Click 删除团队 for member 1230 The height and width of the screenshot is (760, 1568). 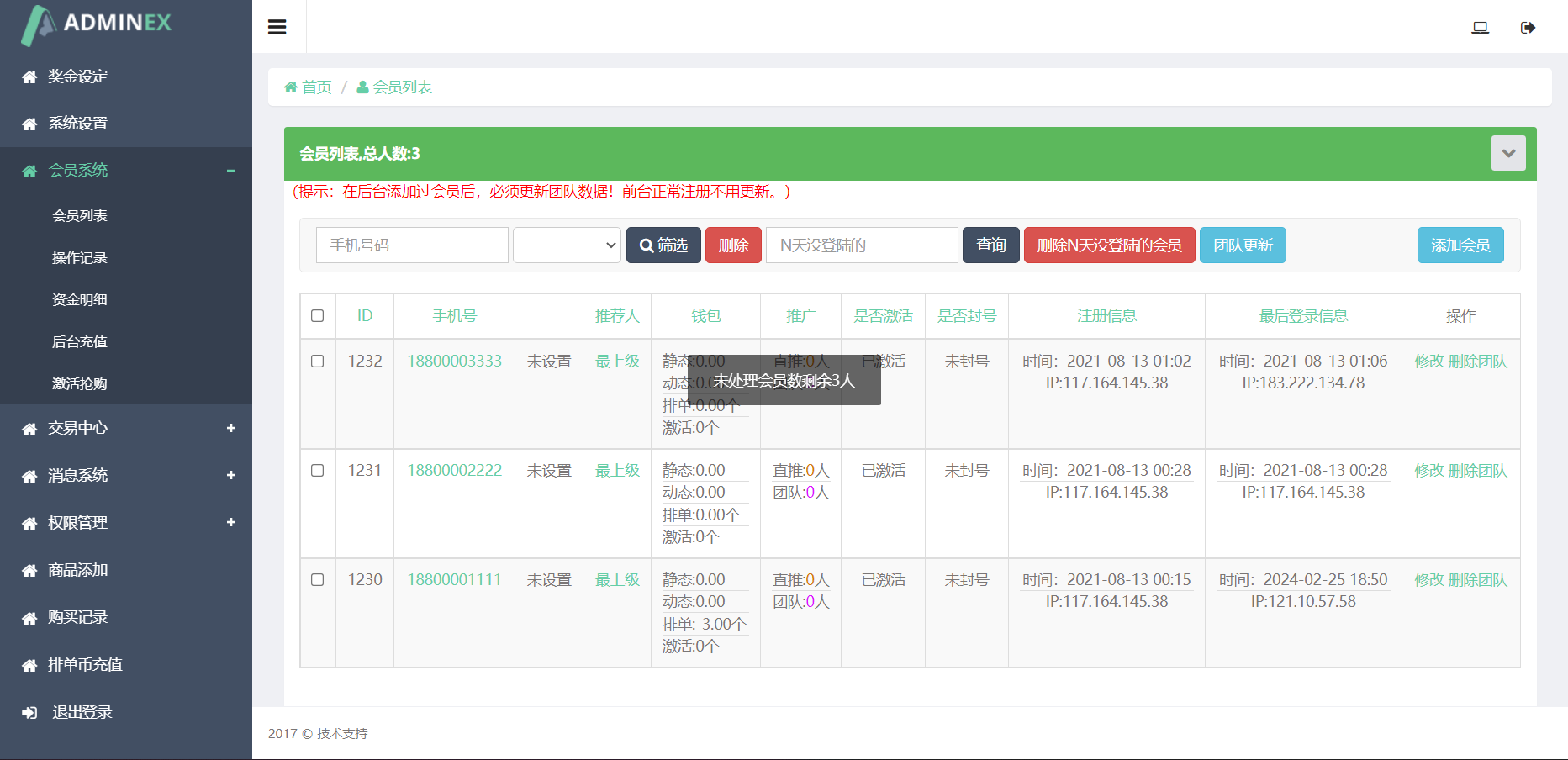(1478, 579)
